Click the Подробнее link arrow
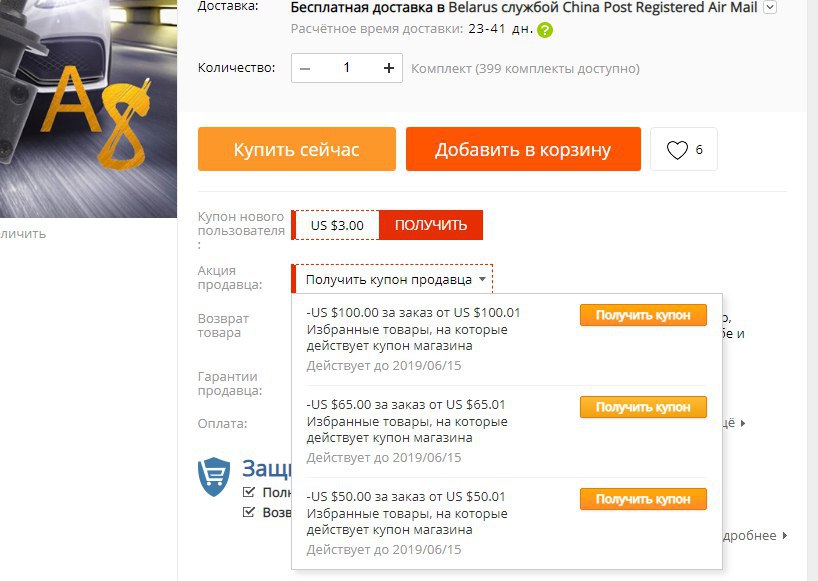 point(785,536)
